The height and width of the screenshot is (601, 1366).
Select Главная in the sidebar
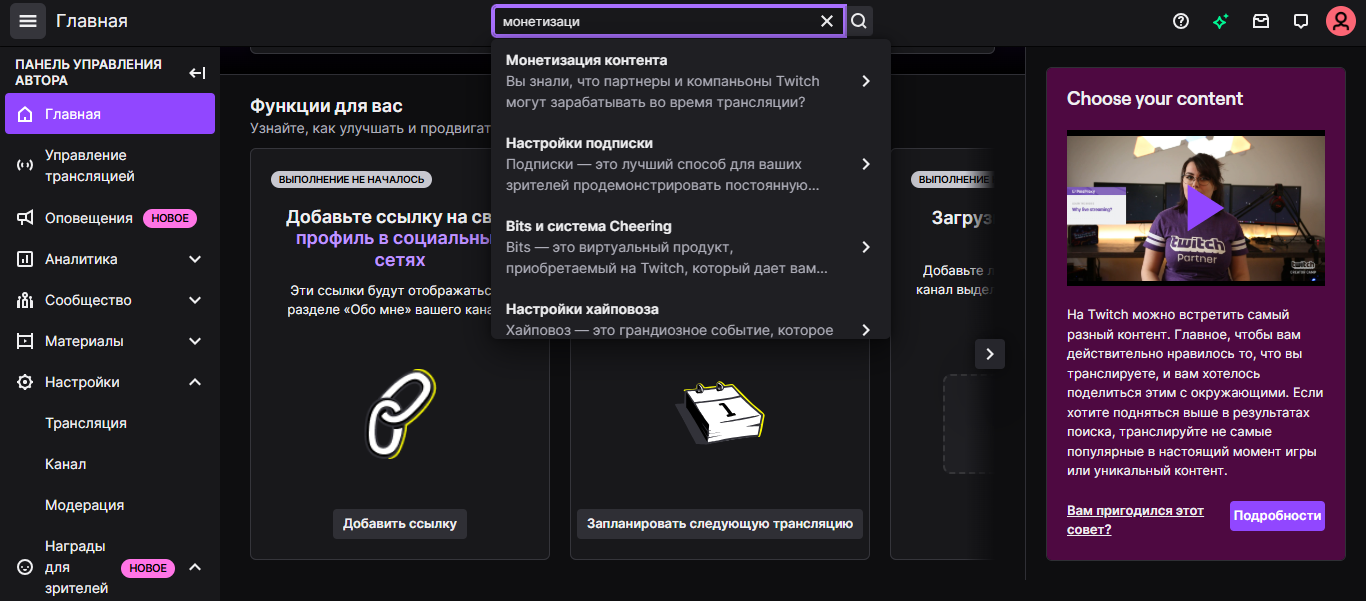(110, 114)
